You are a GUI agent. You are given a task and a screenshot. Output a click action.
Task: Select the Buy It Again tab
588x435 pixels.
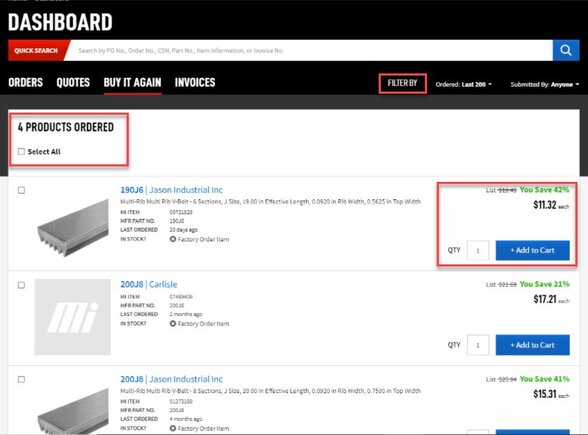click(132, 82)
